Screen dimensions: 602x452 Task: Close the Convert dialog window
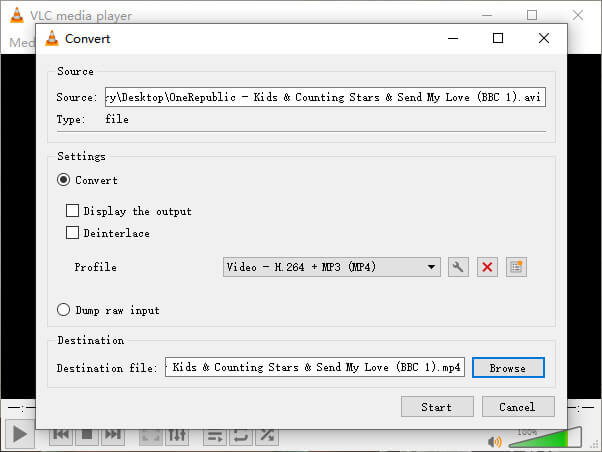544,38
